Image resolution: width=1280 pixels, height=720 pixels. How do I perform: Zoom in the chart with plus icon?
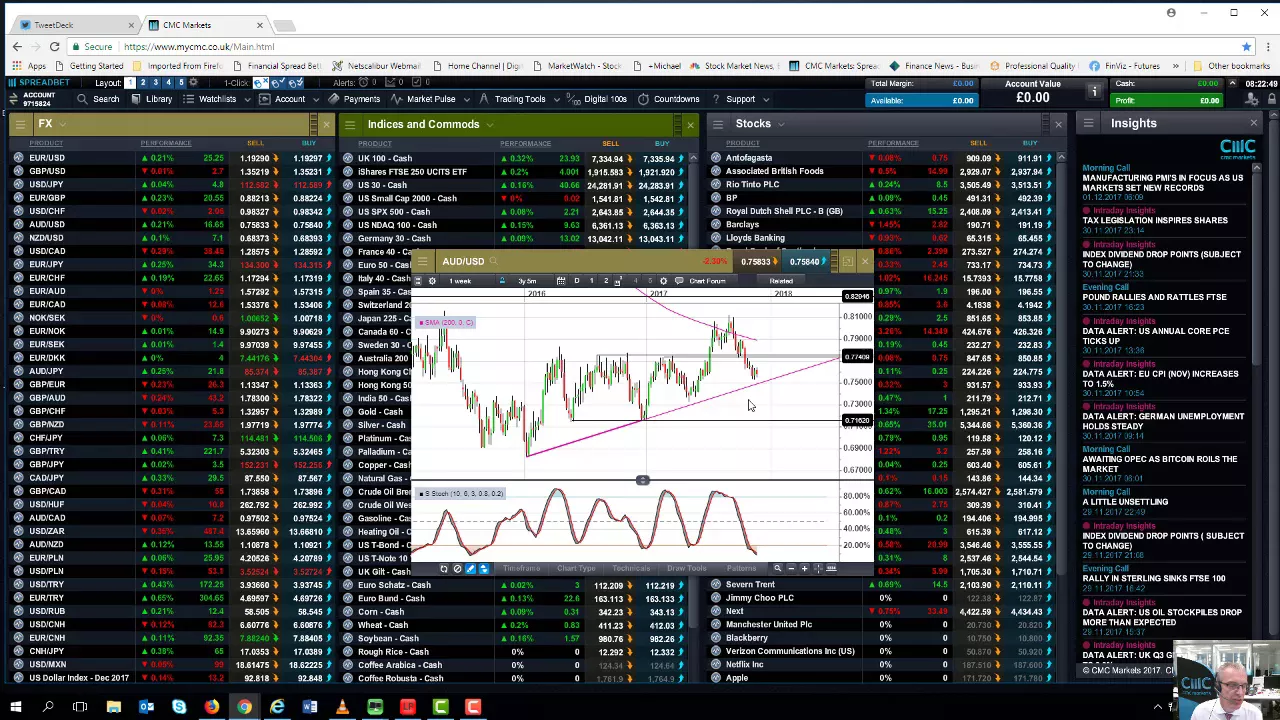point(804,568)
